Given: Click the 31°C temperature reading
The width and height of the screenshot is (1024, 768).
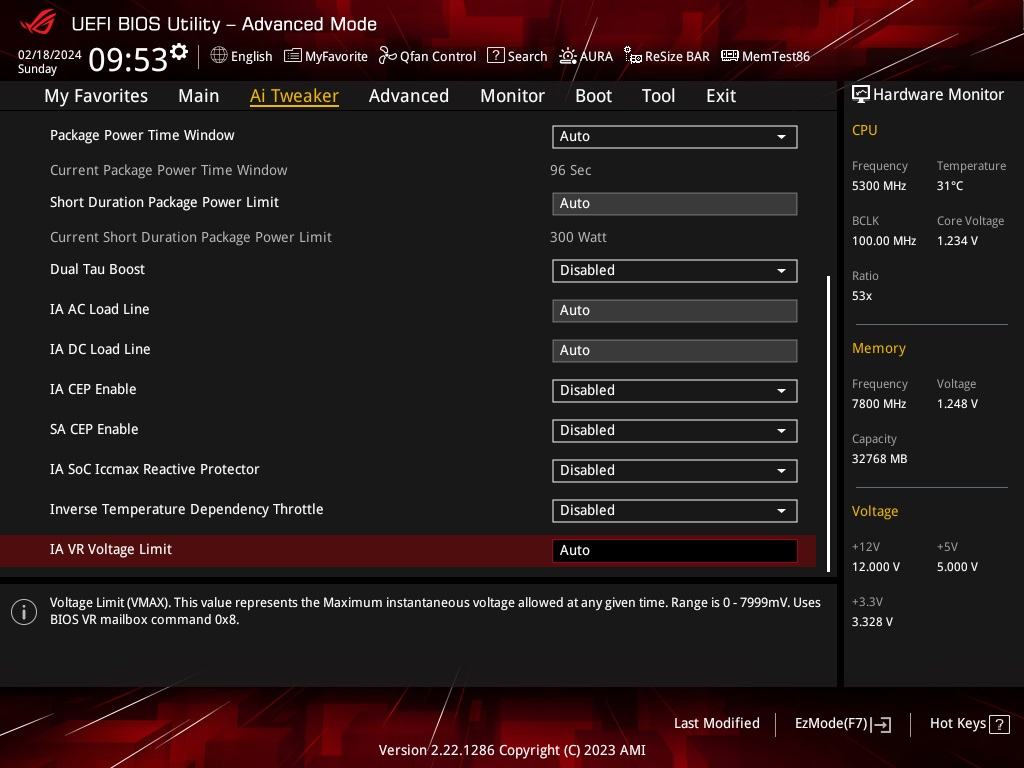Looking at the screenshot, I should [950, 185].
